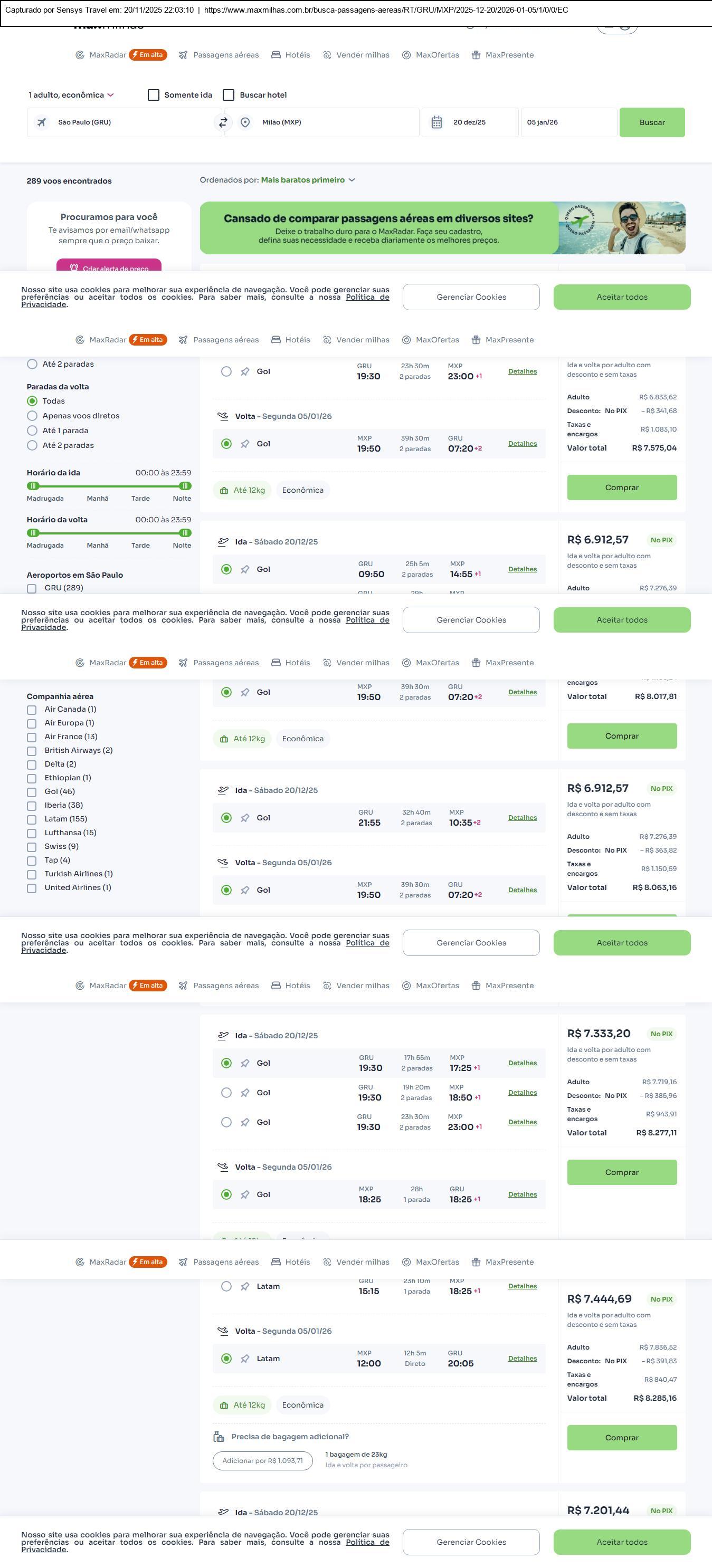712x1568 pixels.
Task: Go to Vender milhas in the top navigation
Action: click(x=356, y=55)
